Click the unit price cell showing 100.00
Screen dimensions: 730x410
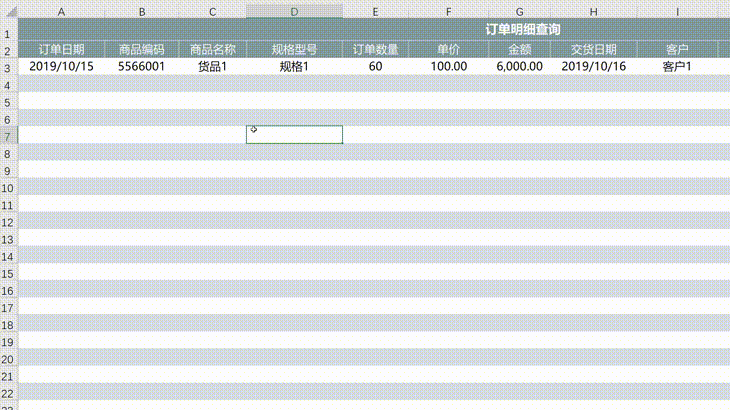448,67
